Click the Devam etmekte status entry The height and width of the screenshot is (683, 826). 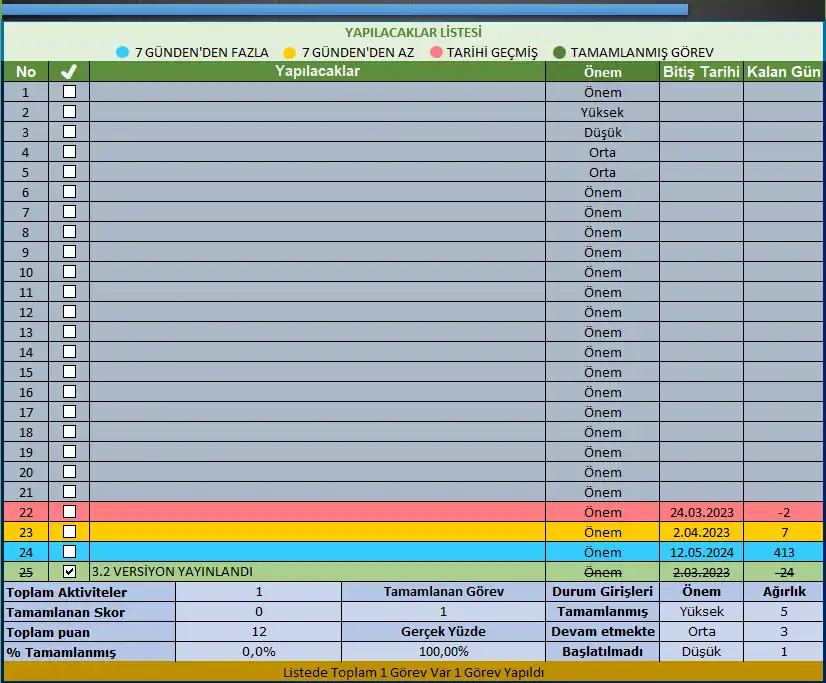coord(602,631)
